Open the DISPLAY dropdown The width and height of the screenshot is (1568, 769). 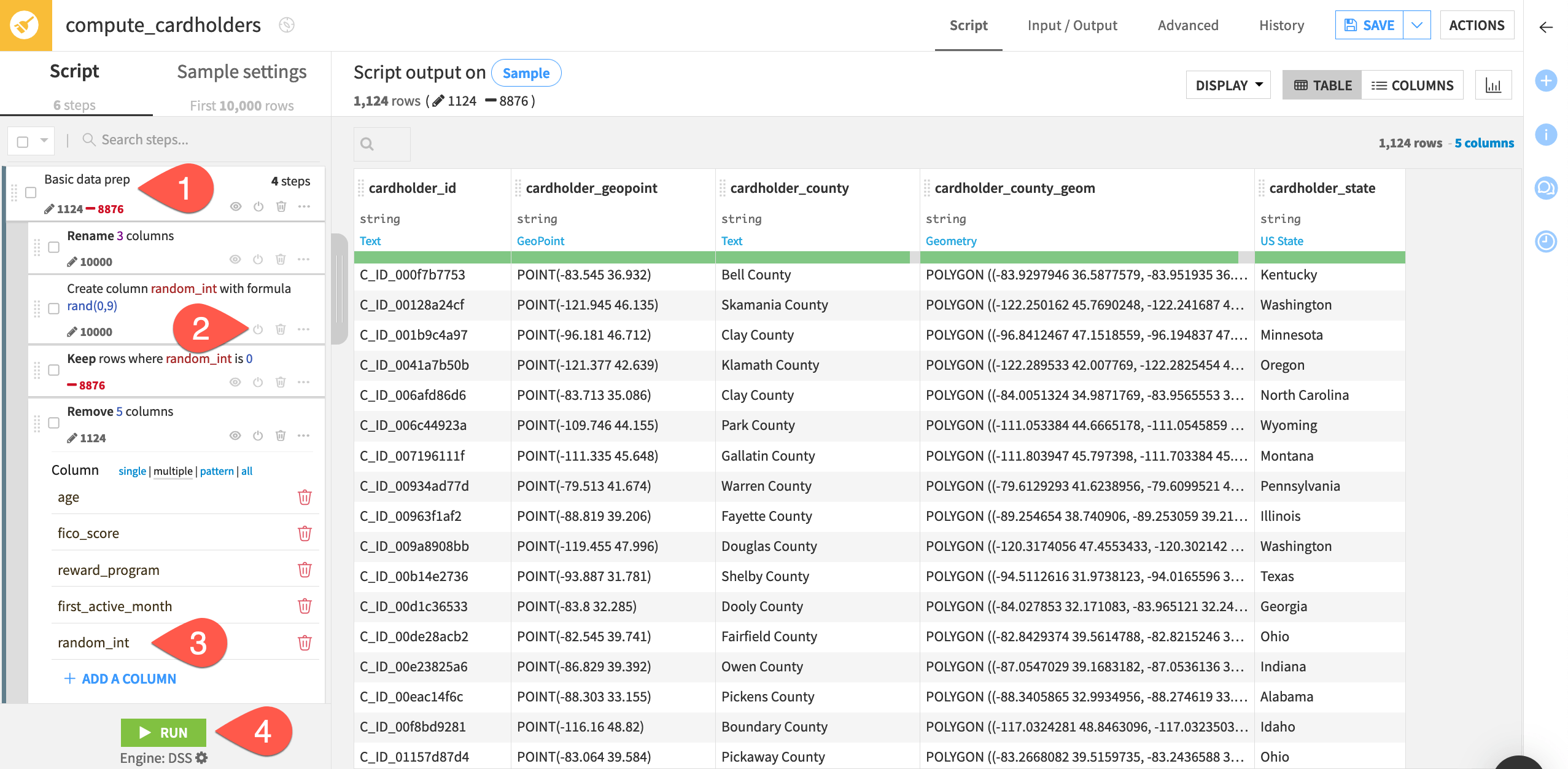click(x=1227, y=84)
